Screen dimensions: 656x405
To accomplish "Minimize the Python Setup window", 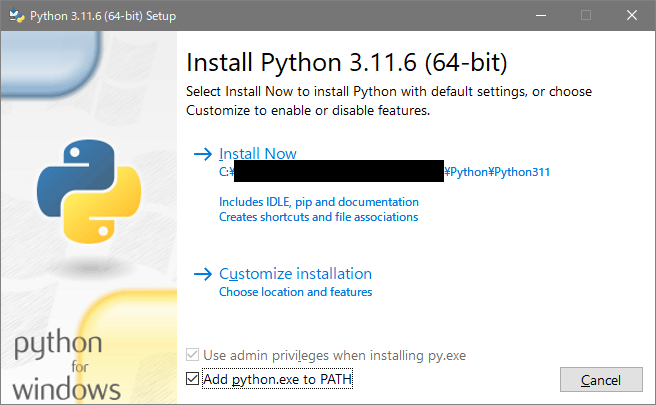I will (x=541, y=15).
